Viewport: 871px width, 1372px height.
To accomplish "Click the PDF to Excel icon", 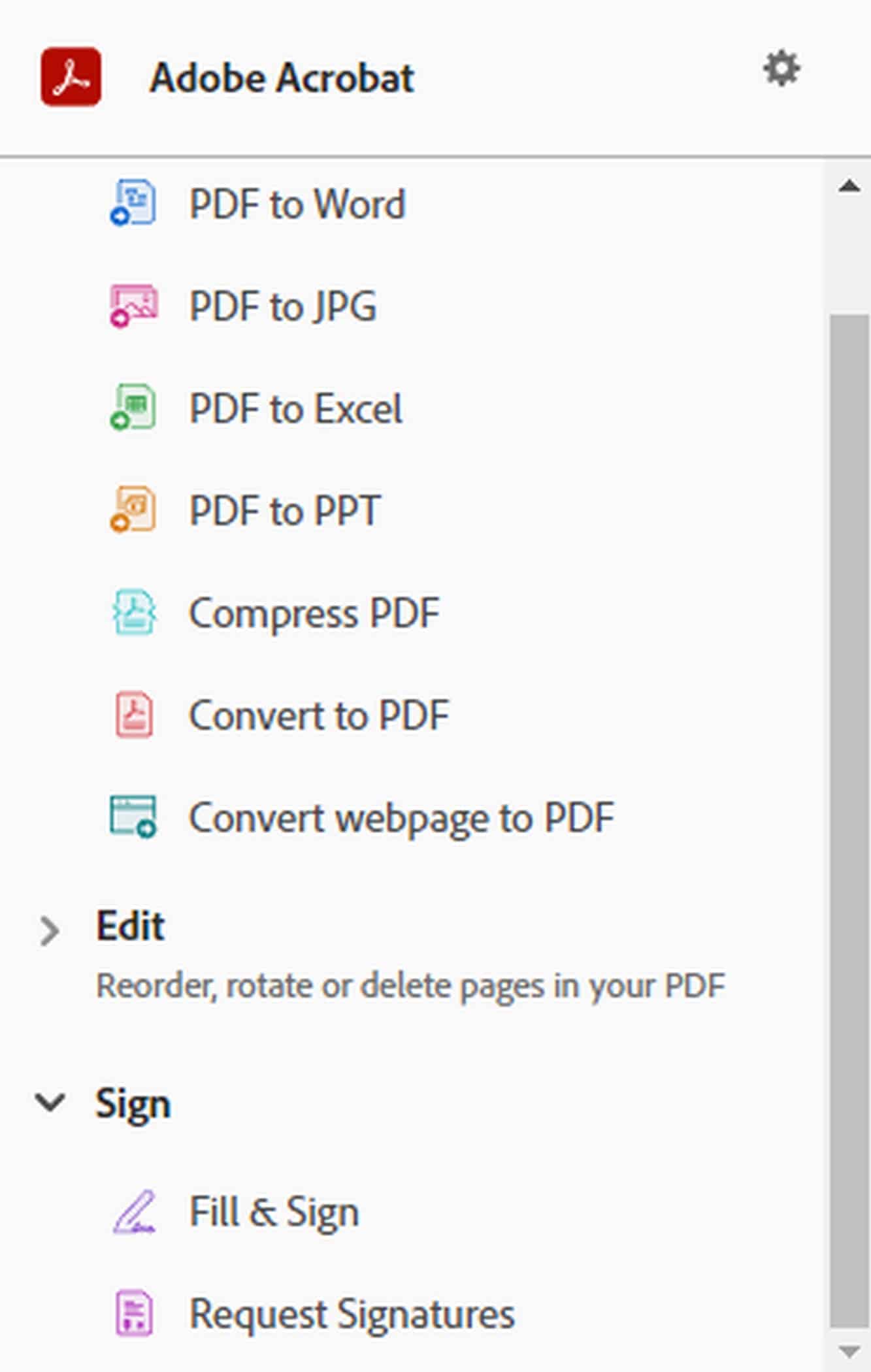I will [133, 408].
